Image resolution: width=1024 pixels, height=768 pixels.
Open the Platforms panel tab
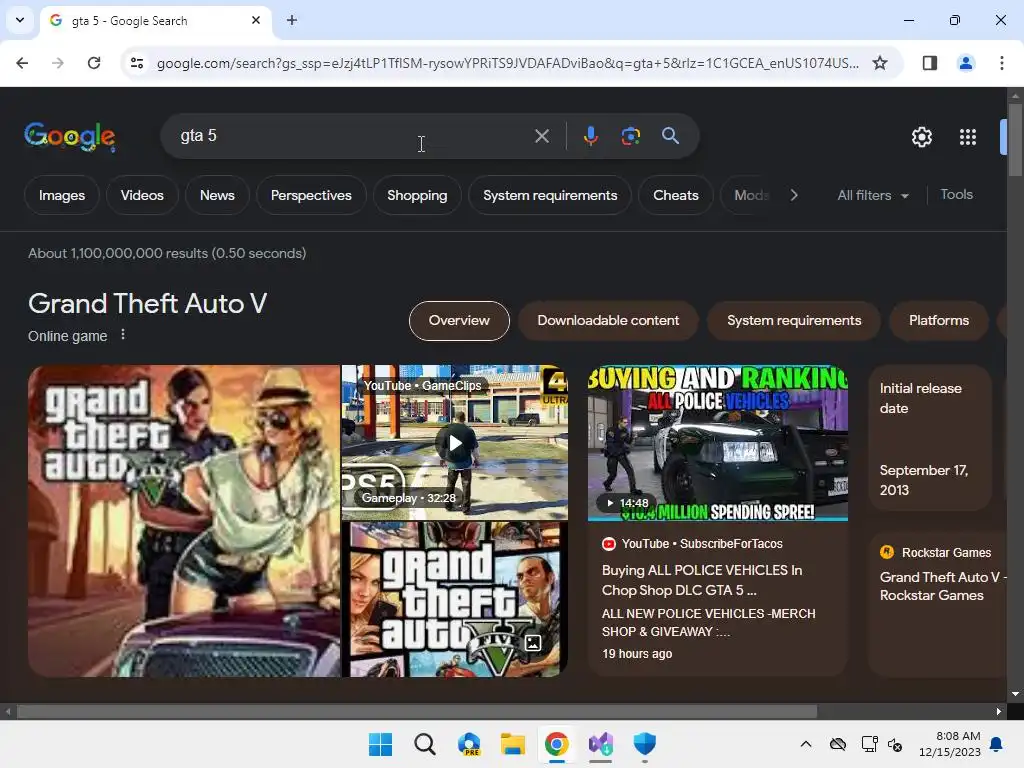[938, 321]
